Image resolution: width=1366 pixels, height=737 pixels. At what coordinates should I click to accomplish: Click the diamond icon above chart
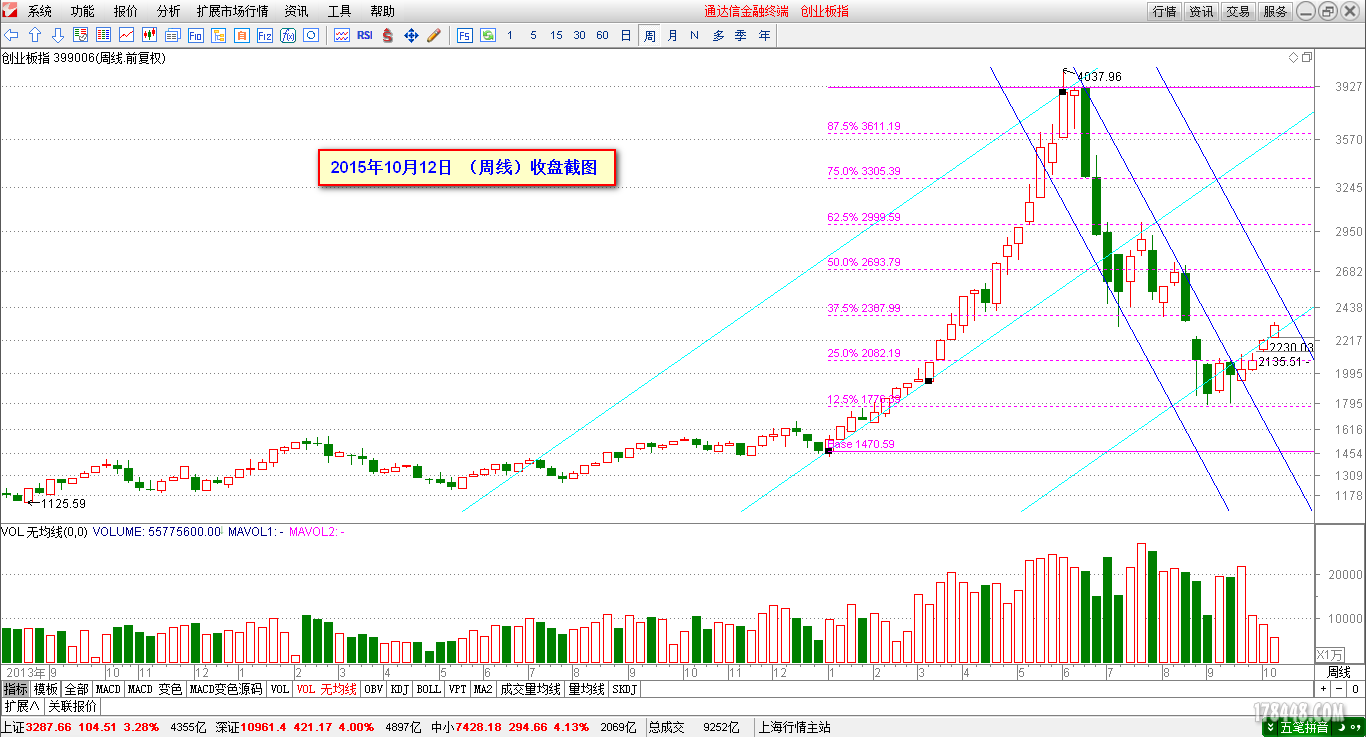pos(1293,58)
